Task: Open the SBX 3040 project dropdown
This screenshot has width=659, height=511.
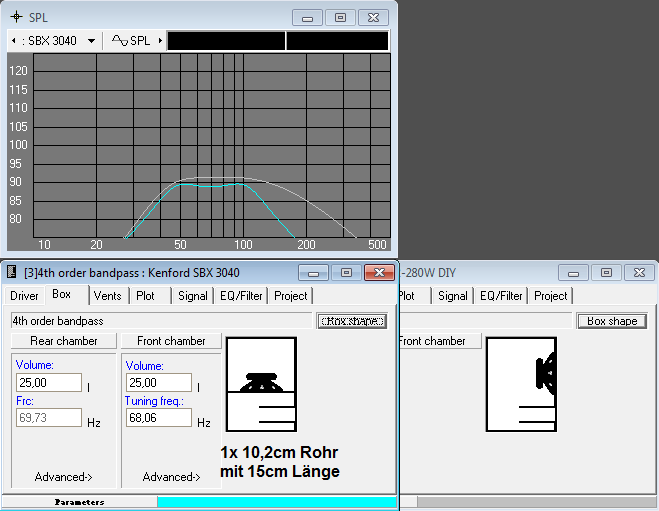Action: tap(91, 41)
